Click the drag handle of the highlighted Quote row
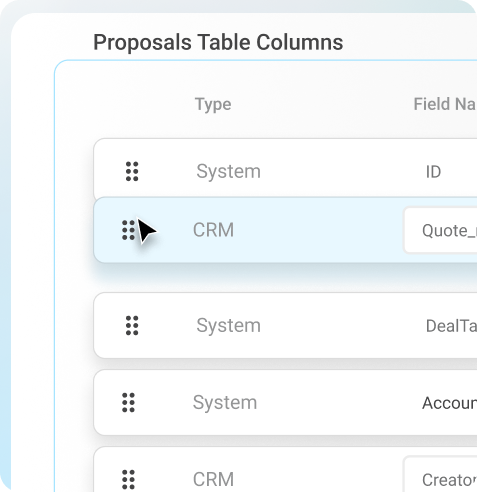477x492 pixels. pos(128,230)
